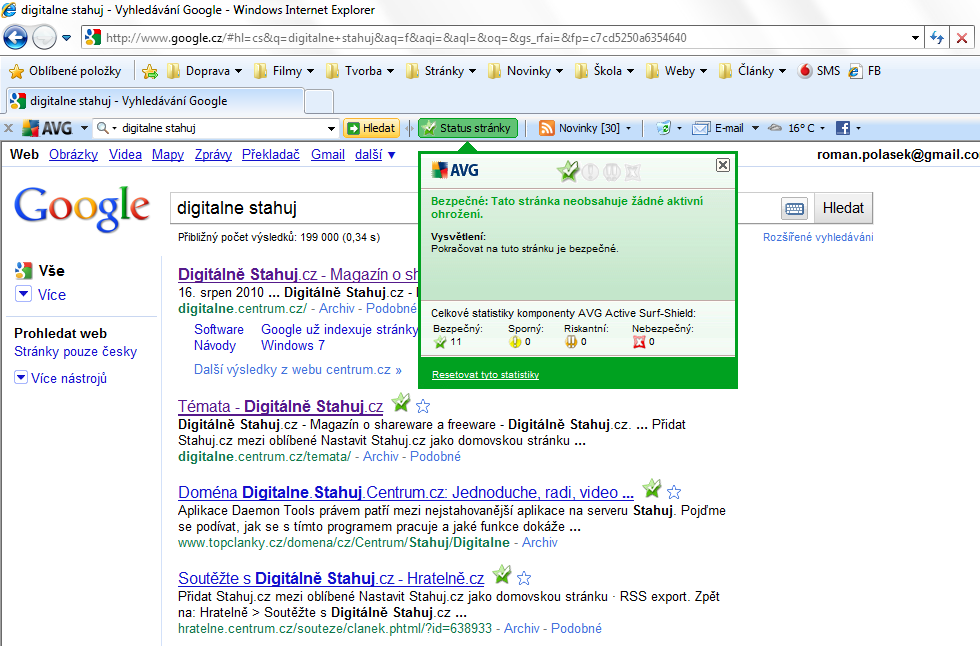
Task: Open AVG search box suggestions dropdown
Action: (x=331, y=128)
